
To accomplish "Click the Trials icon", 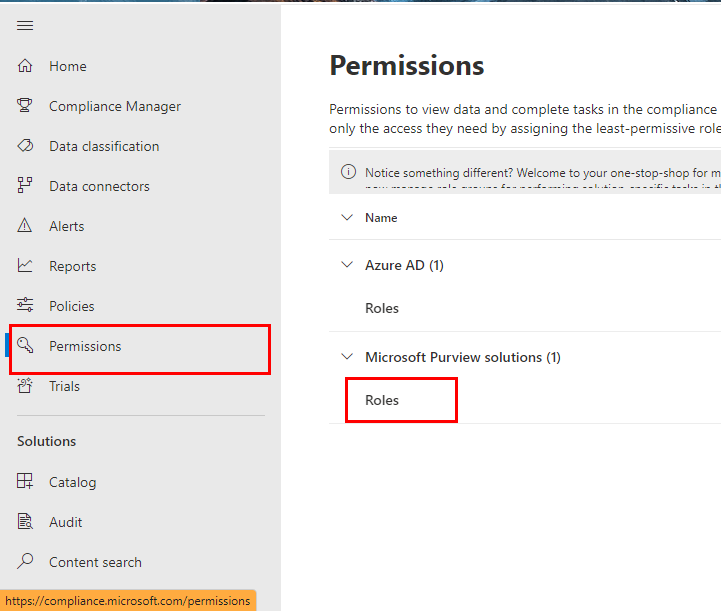I will coord(25,386).
